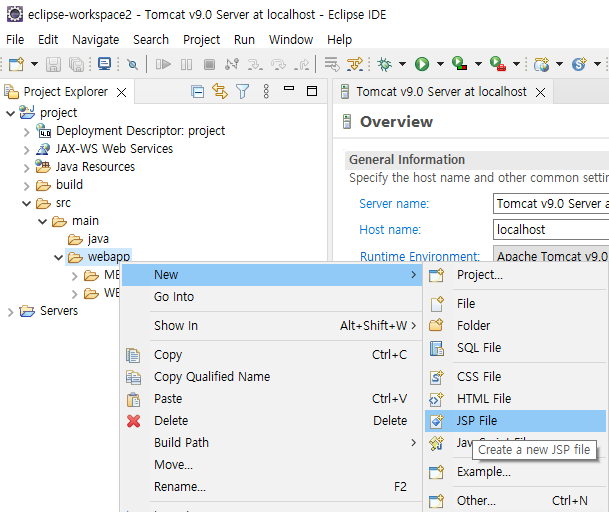609x512 pixels.
Task: Toggle Skip All Breakpoints icon
Action: (133, 64)
